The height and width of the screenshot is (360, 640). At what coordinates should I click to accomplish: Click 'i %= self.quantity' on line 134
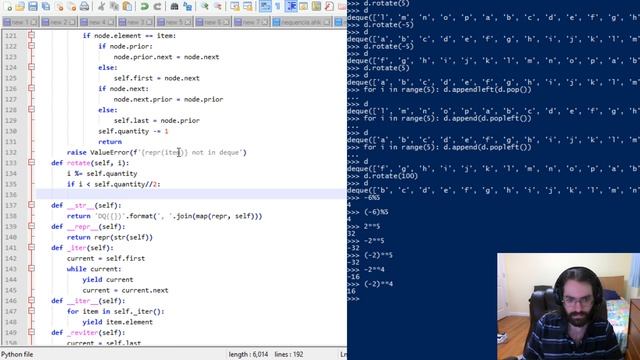pos(102,173)
